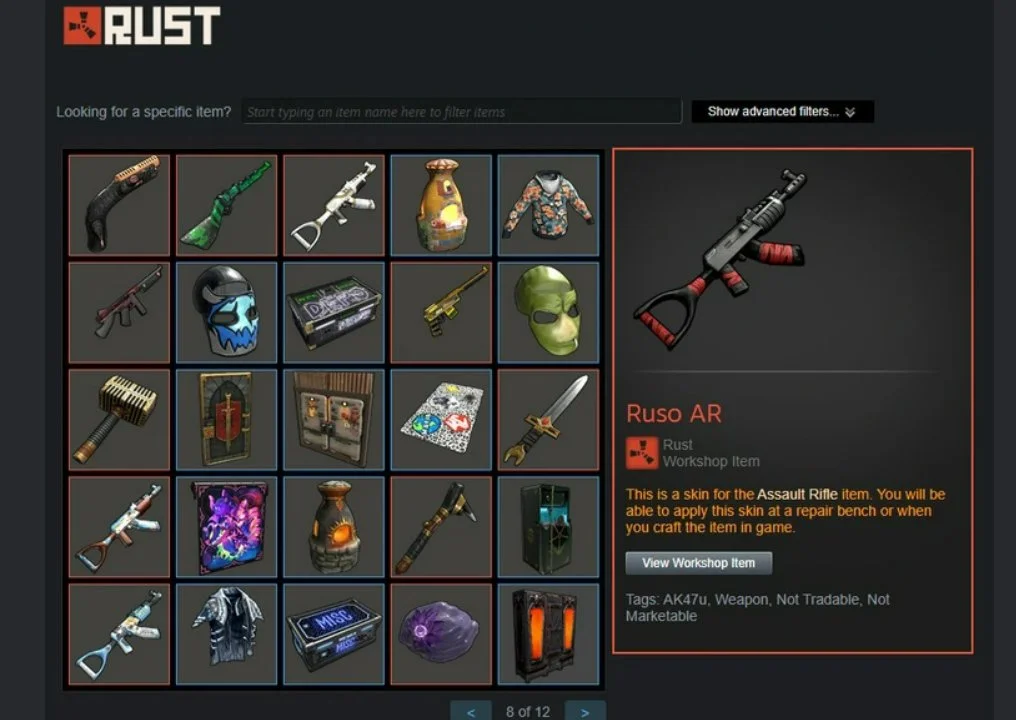Select the orange glowing locker item
The width and height of the screenshot is (1016, 720).
pyautogui.click(x=548, y=634)
